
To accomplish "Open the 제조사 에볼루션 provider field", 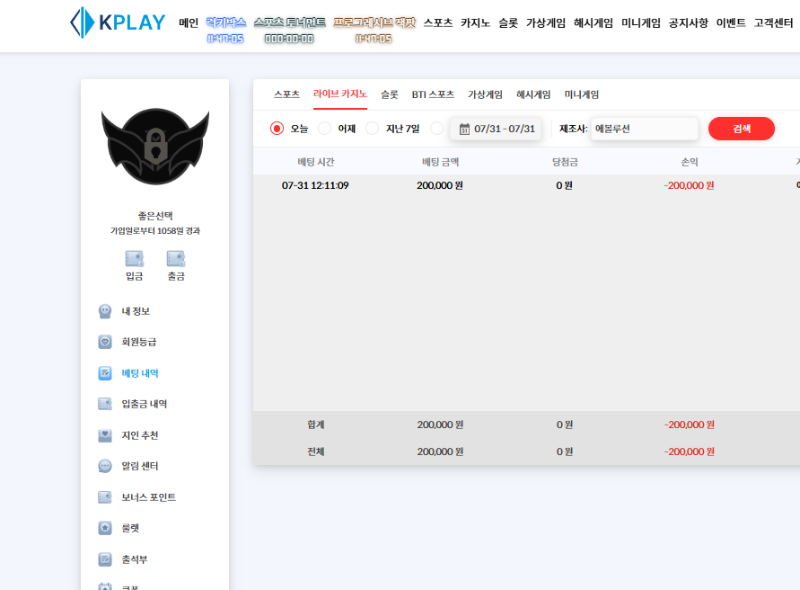I will pyautogui.click(x=644, y=129).
